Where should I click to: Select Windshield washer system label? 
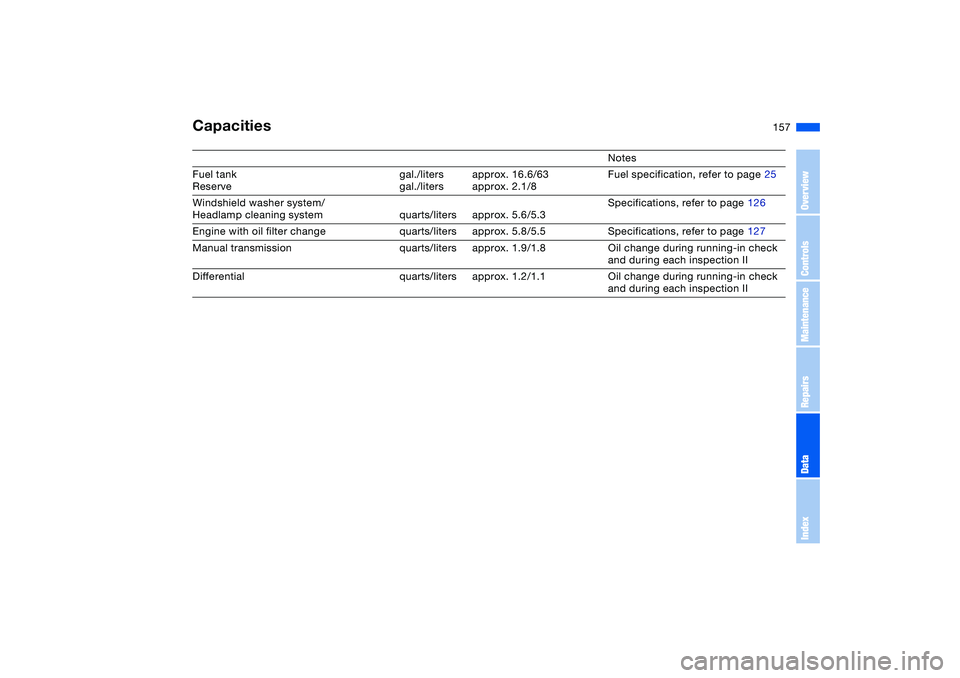coord(258,203)
